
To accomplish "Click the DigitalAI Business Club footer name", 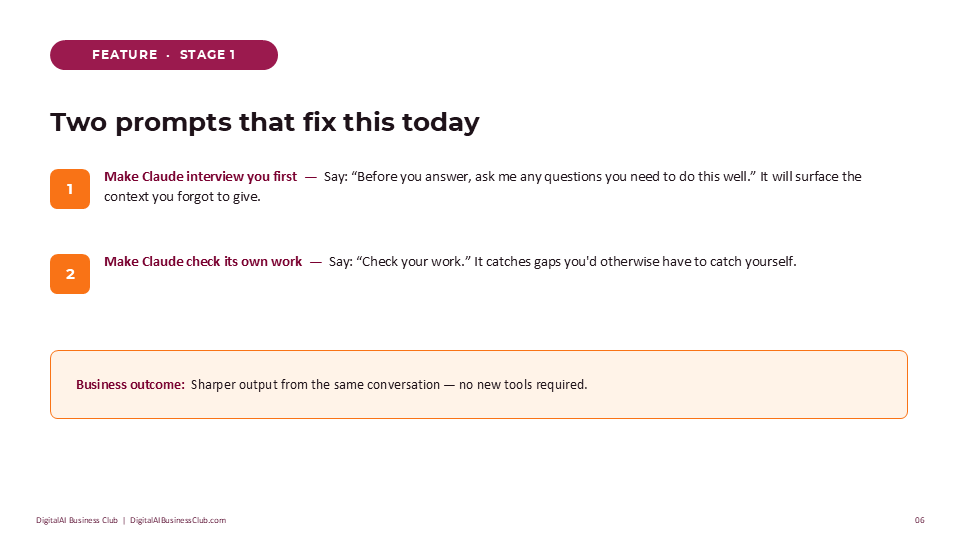I will click(x=77, y=520).
